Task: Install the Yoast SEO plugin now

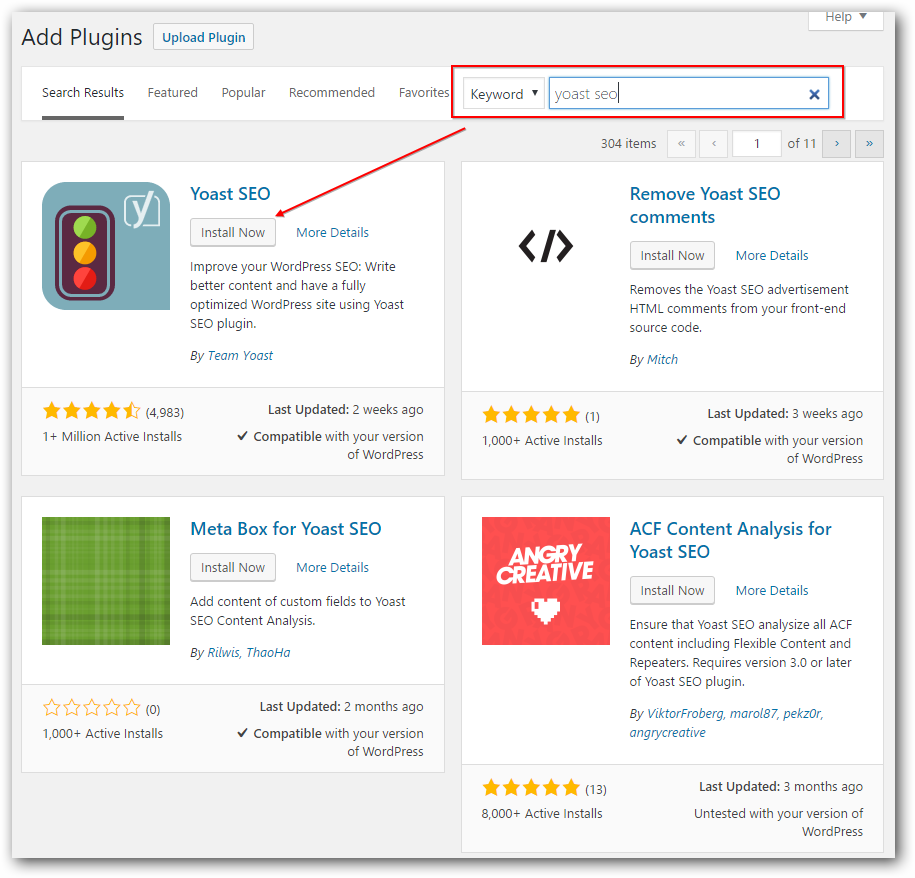Action: [233, 232]
